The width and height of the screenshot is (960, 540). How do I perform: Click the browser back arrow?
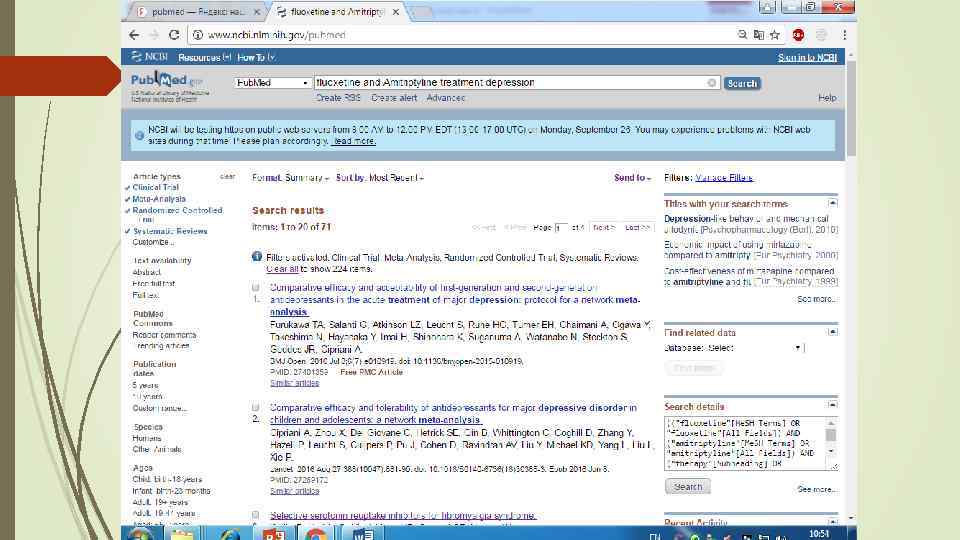[x=134, y=35]
